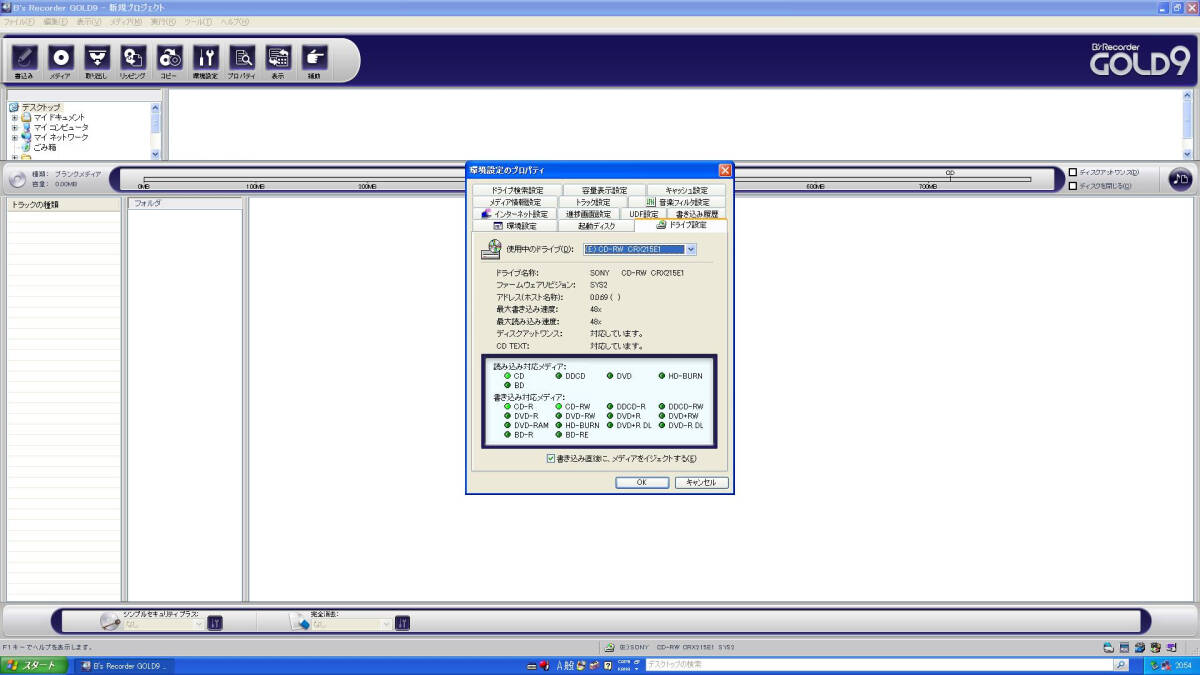The image size is (1200, 675).
Task: Click the プロパティ (Properties) toolbar icon
Action: (241, 59)
